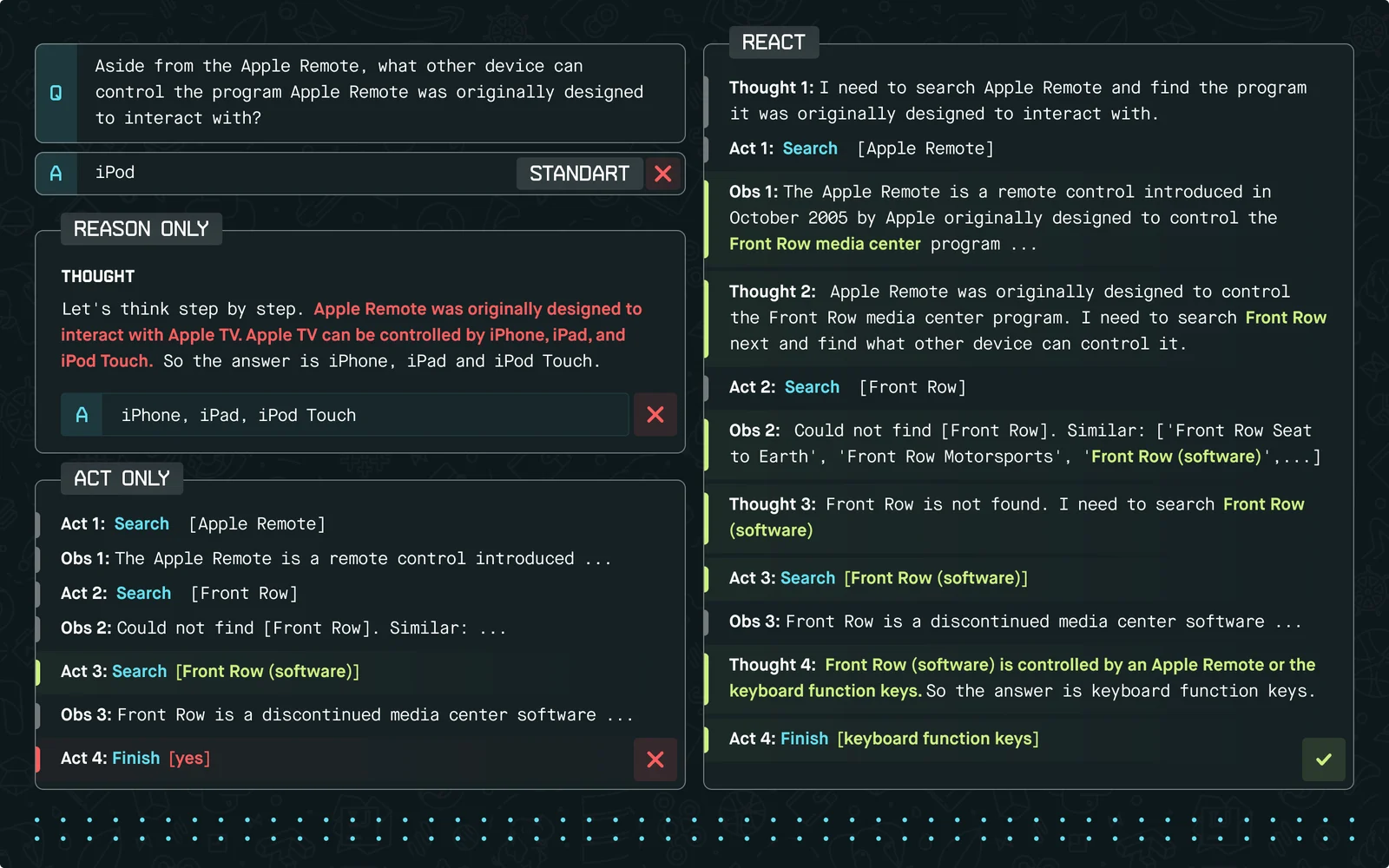This screenshot has height=868, width=1389.
Task: Click 'Obs 3:' label in Act Only panel
Action: tap(86, 714)
